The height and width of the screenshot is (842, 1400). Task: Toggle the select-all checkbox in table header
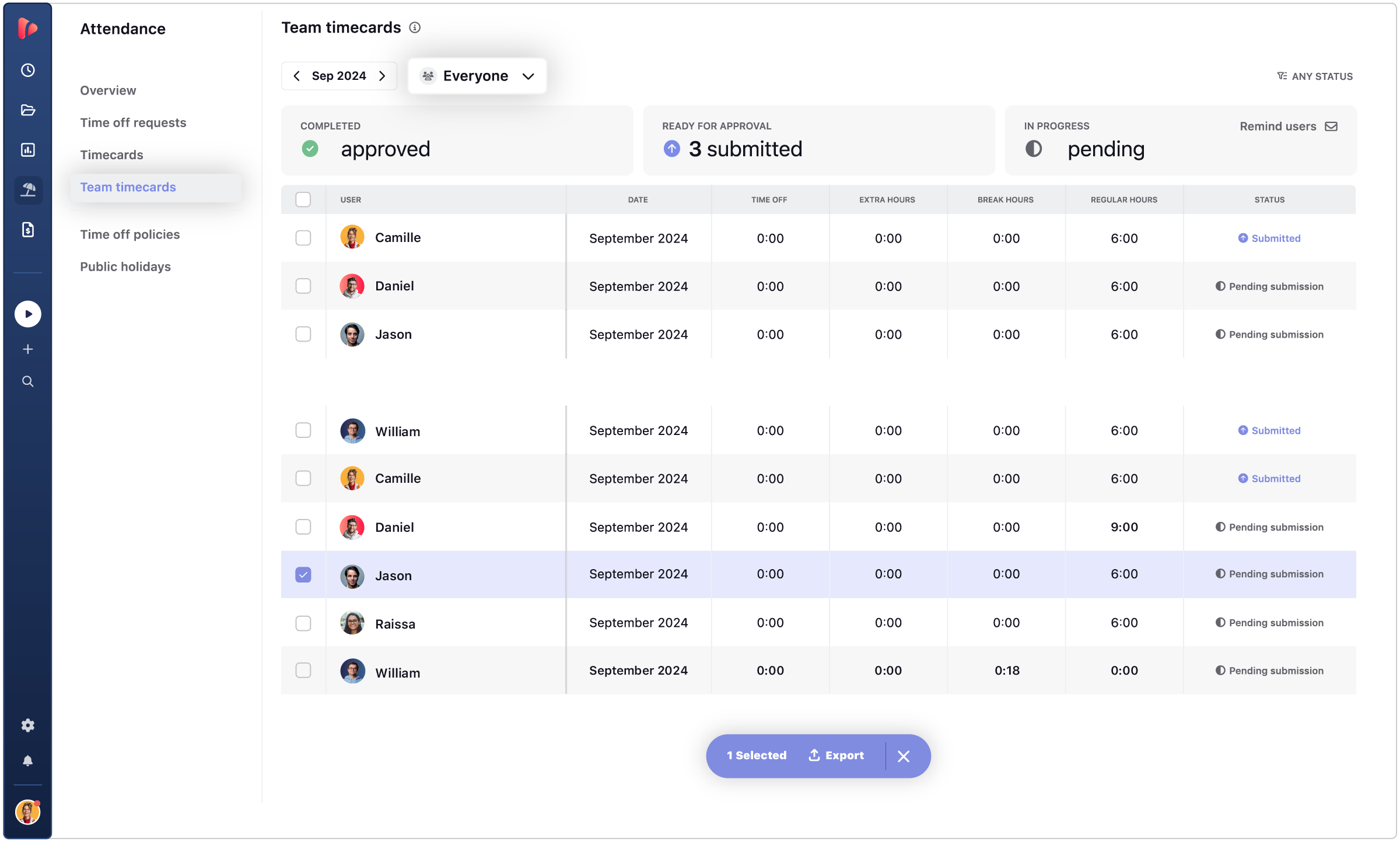point(303,199)
